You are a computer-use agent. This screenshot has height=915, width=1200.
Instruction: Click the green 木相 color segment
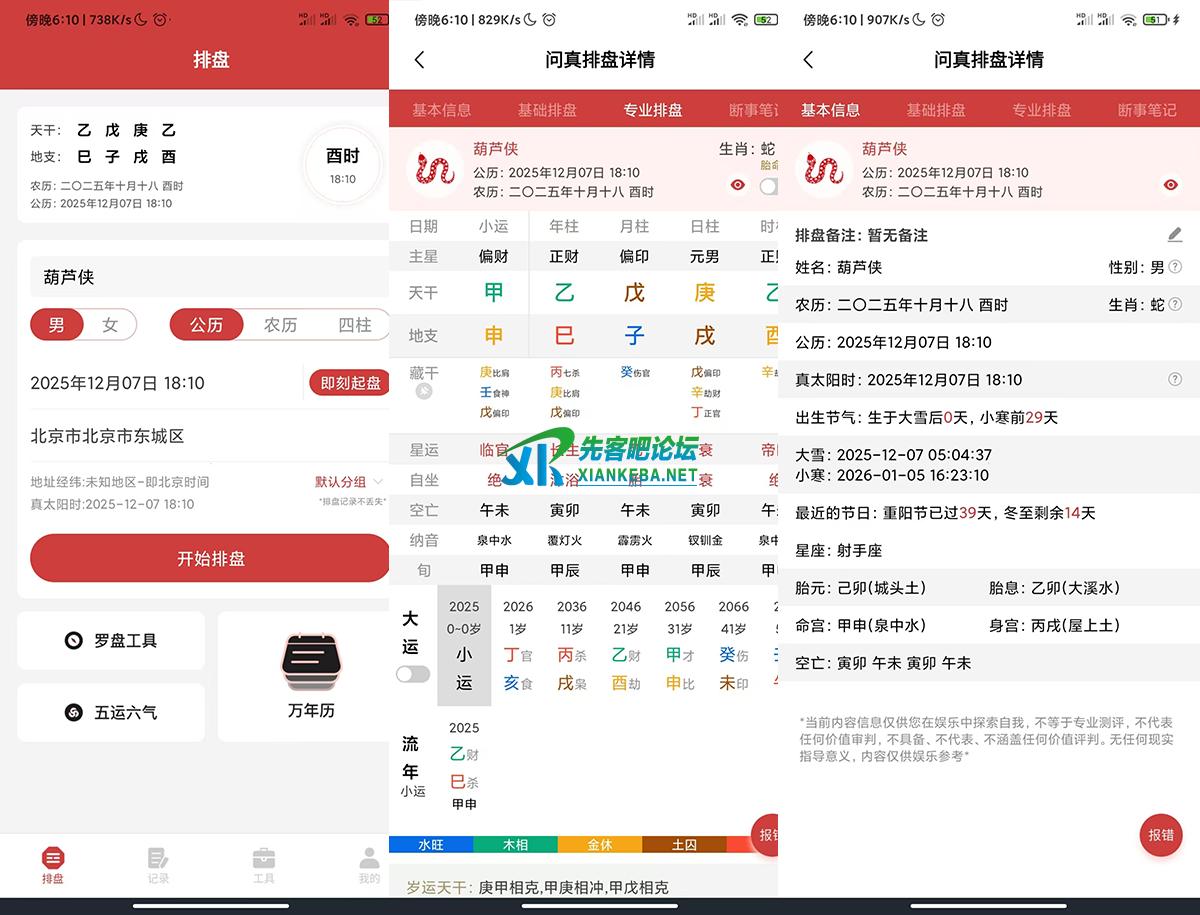515,845
